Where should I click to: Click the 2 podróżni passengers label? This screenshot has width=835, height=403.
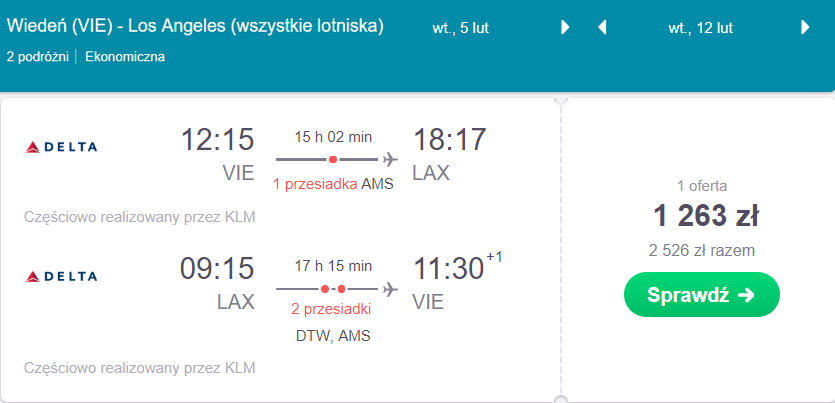pyautogui.click(x=38, y=57)
